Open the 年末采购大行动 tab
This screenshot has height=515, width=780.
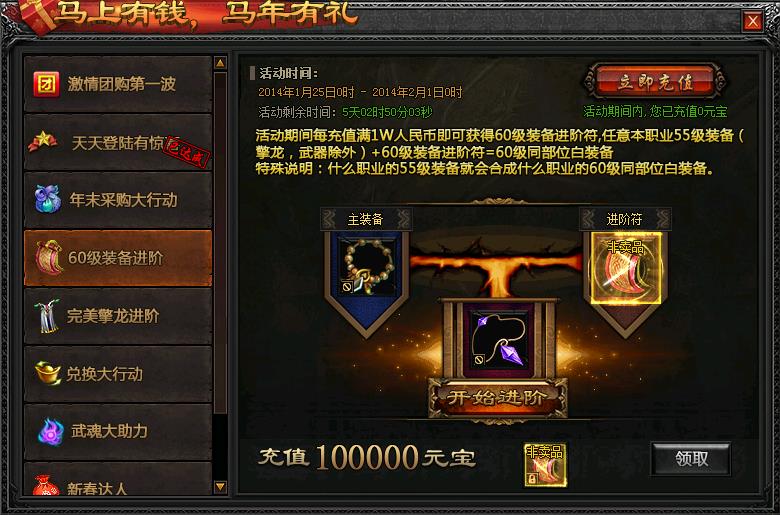tap(118, 200)
